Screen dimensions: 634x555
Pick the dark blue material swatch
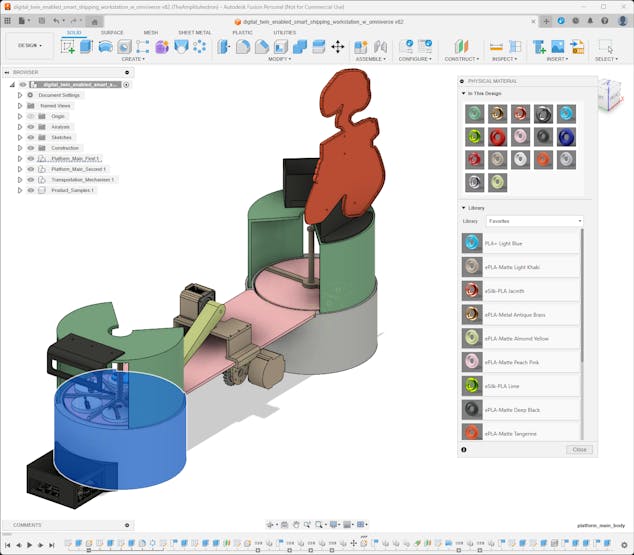point(566,137)
